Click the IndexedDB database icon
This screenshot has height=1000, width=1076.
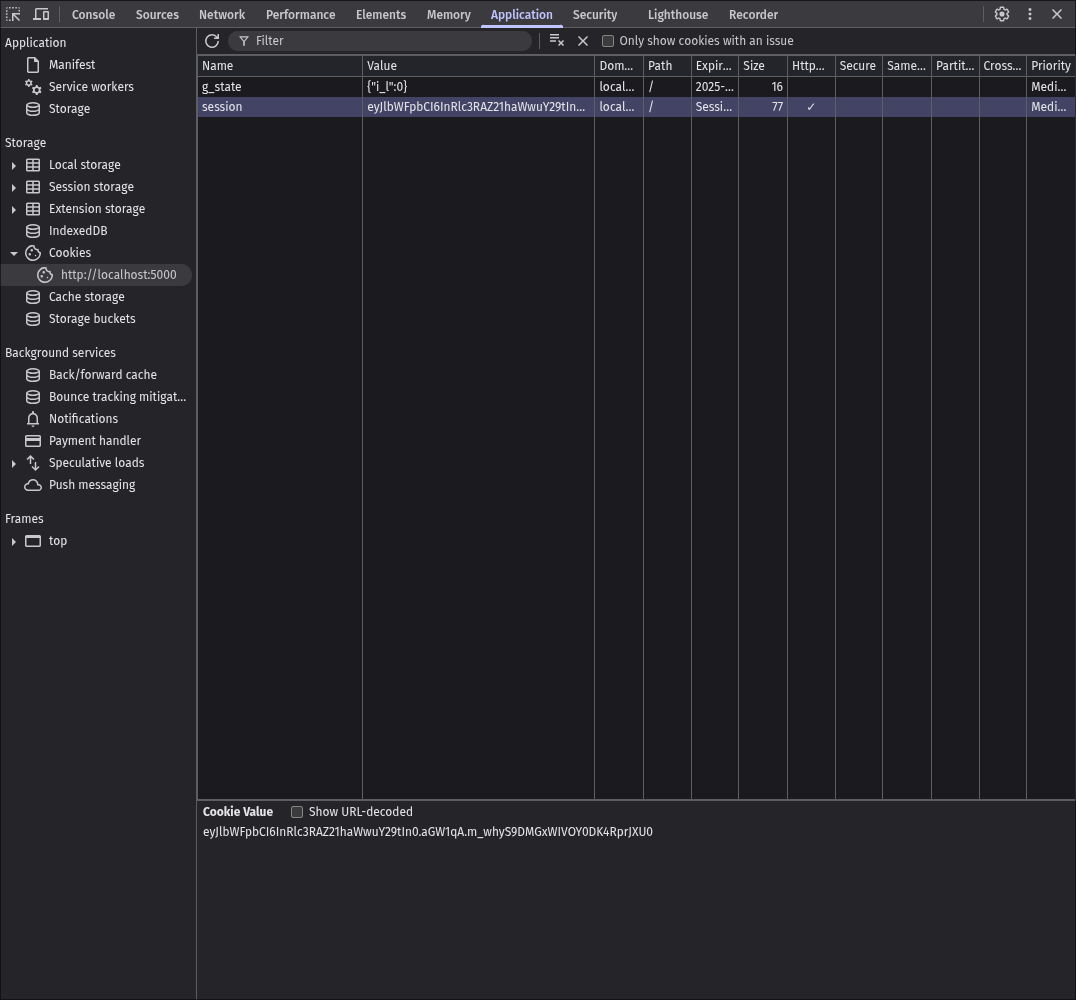tap(33, 231)
